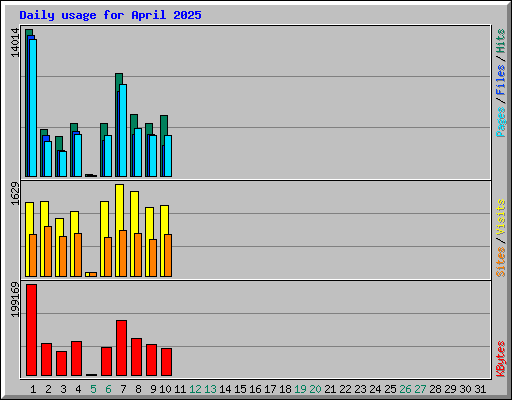Click the day 4 red KBytes bar
The image size is (512, 400).
pos(77,359)
